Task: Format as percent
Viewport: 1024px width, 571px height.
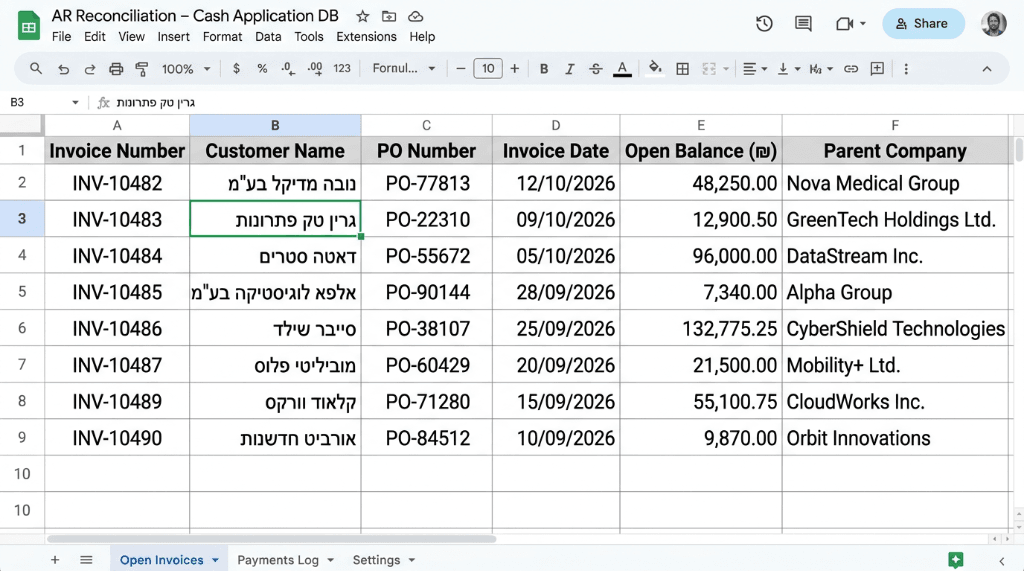Action: click(262, 69)
